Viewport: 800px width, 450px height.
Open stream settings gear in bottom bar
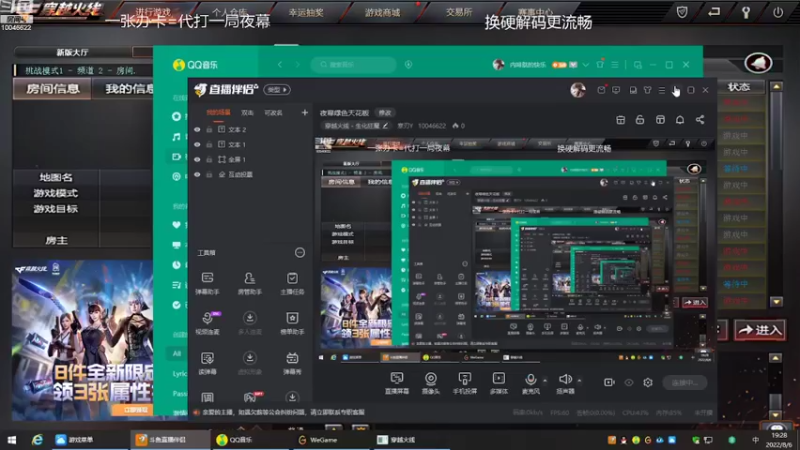pos(648,382)
